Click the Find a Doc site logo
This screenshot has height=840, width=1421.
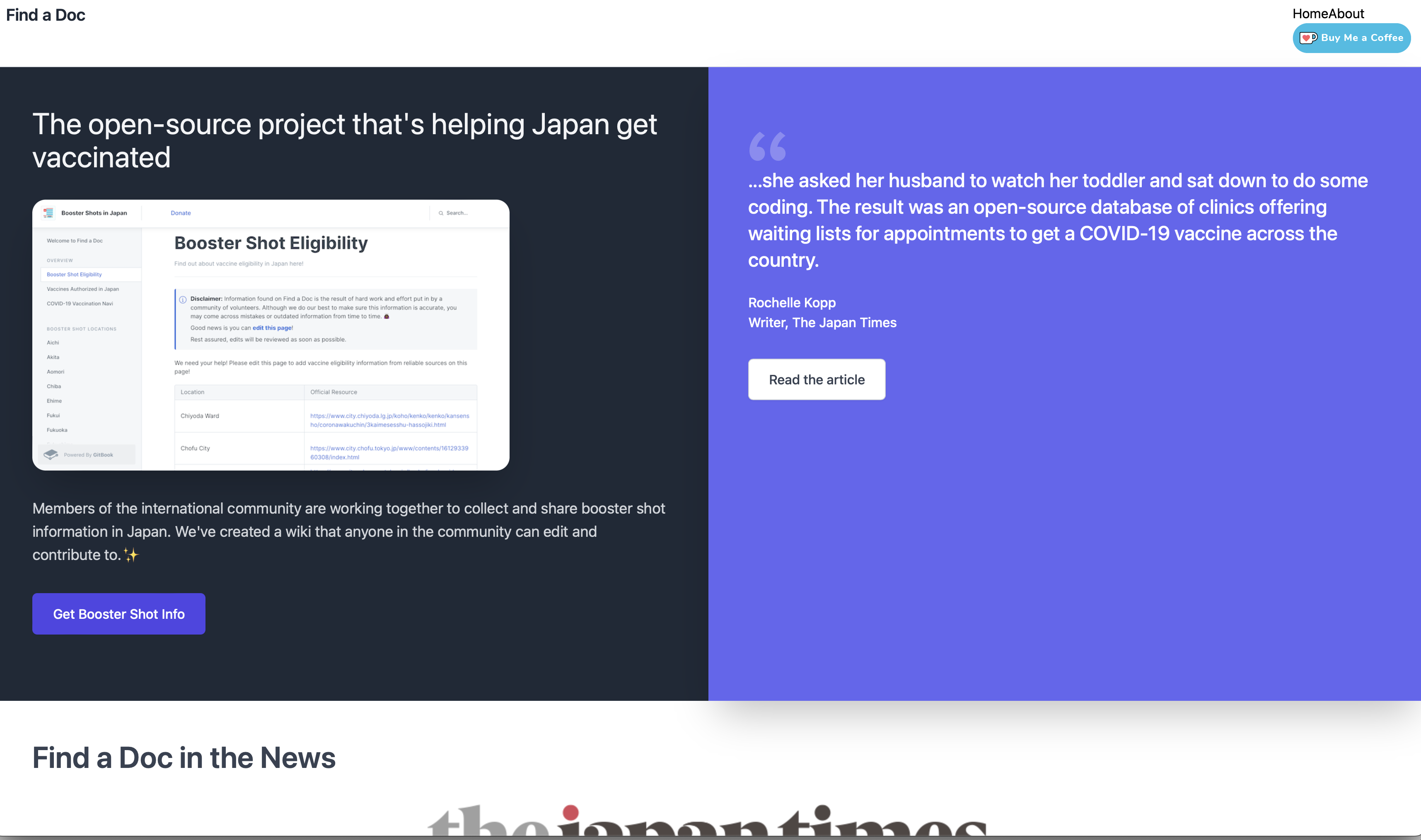pyautogui.click(x=45, y=15)
